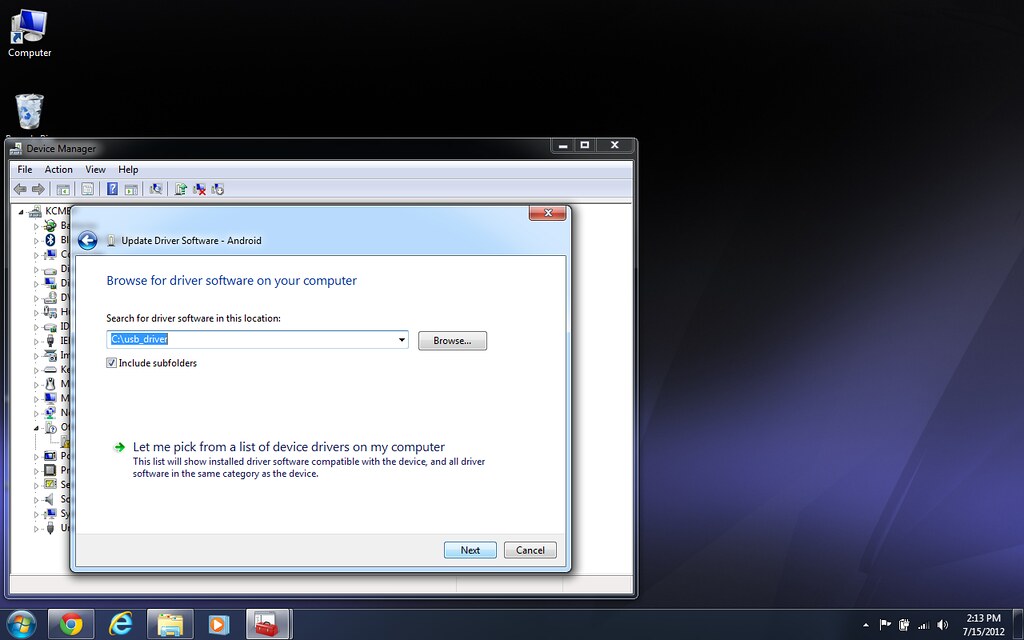Click the Browse... button
This screenshot has width=1024, height=640.
pos(452,341)
